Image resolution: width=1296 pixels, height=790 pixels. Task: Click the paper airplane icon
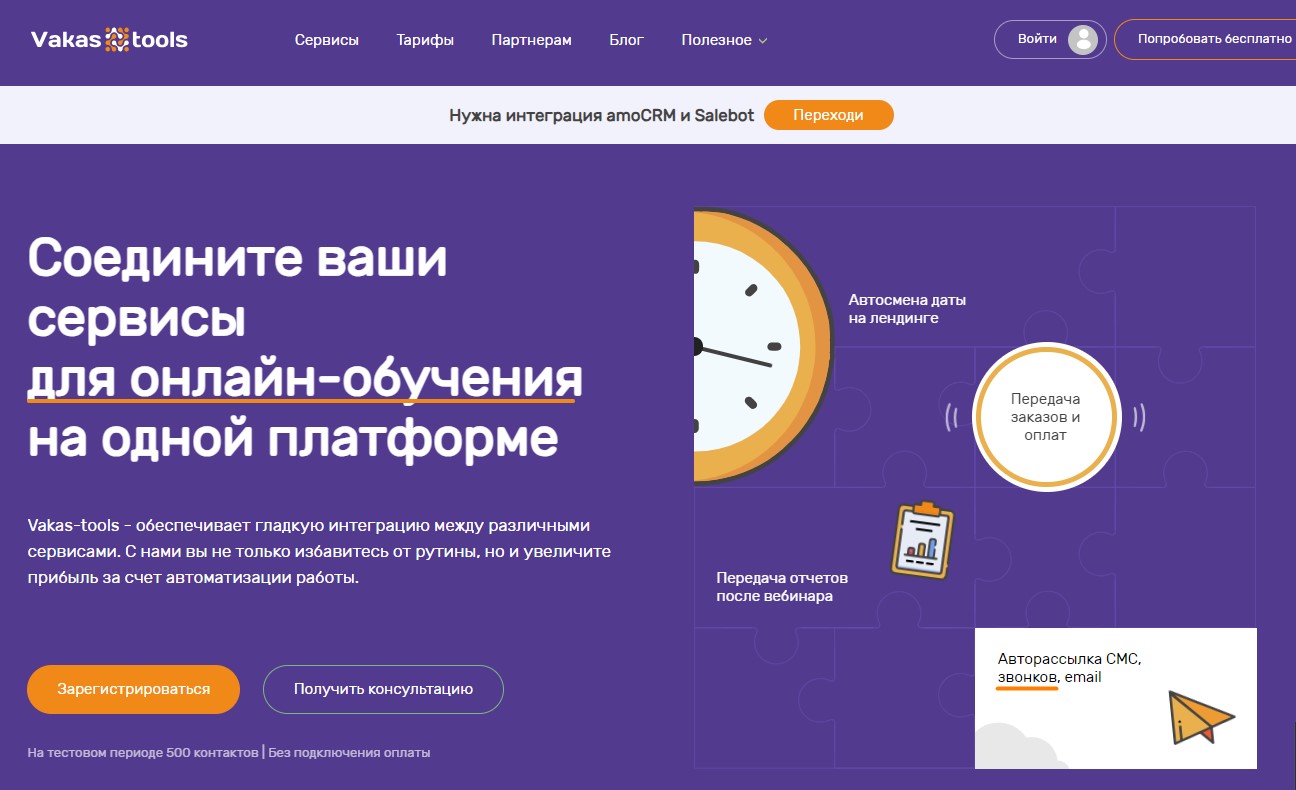coord(1201,717)
